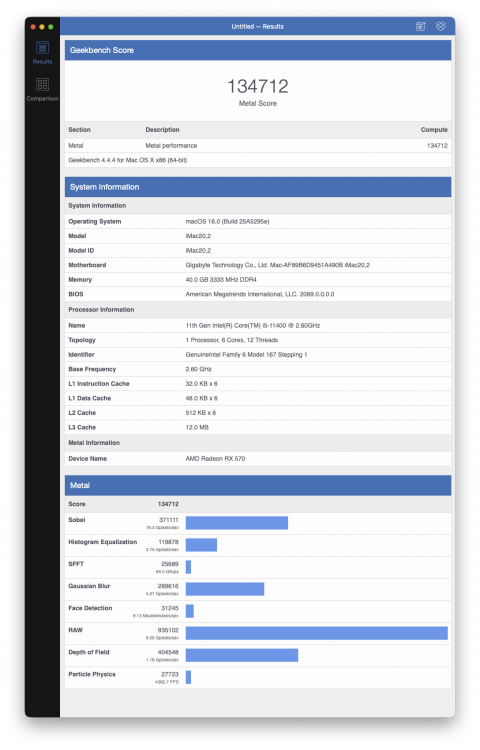This screenshot has height=750, width=480.
Task: Click the green zoom window button
Action: [51, 27]
